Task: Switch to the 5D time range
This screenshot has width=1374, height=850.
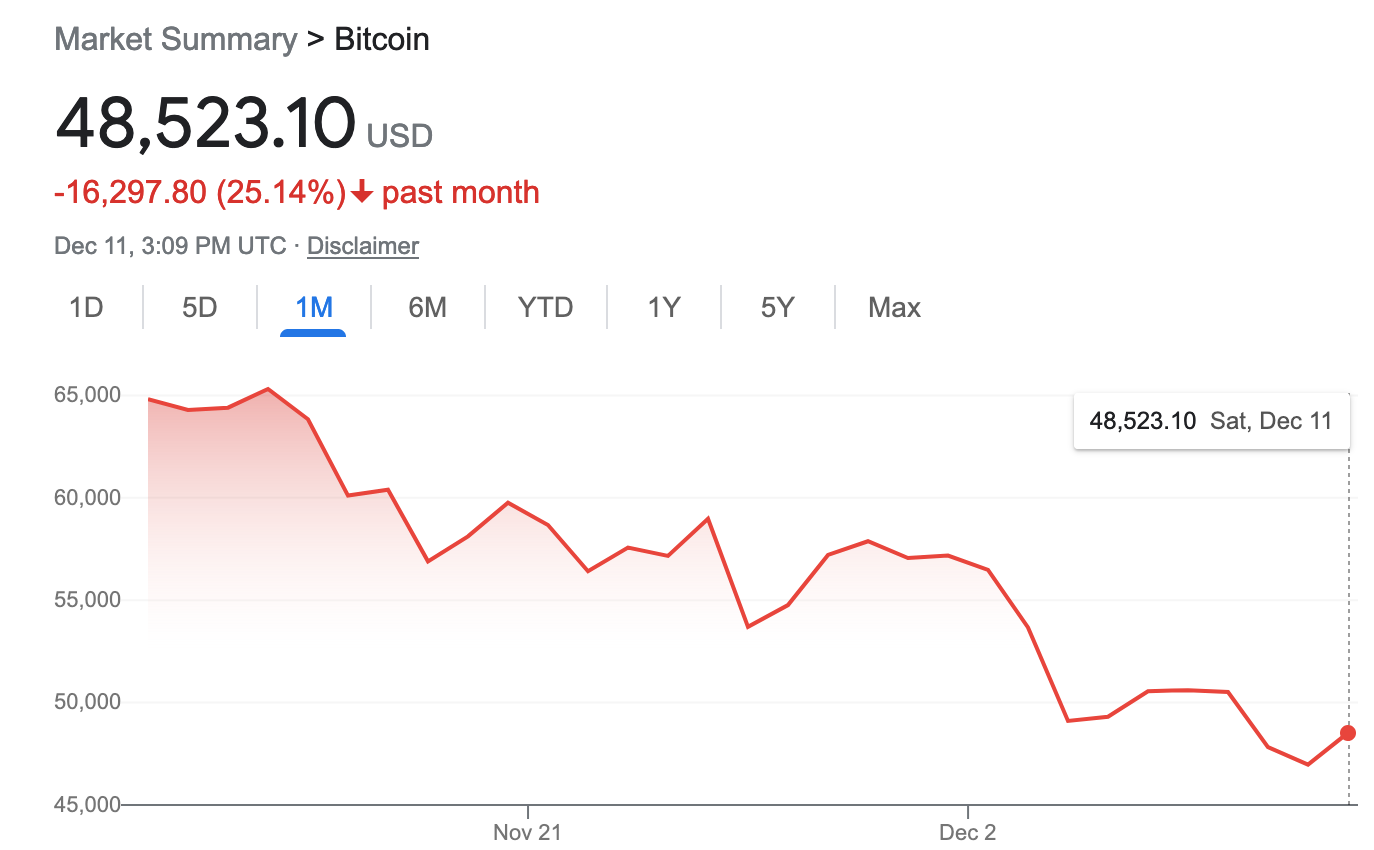Action: click(200, 308)
